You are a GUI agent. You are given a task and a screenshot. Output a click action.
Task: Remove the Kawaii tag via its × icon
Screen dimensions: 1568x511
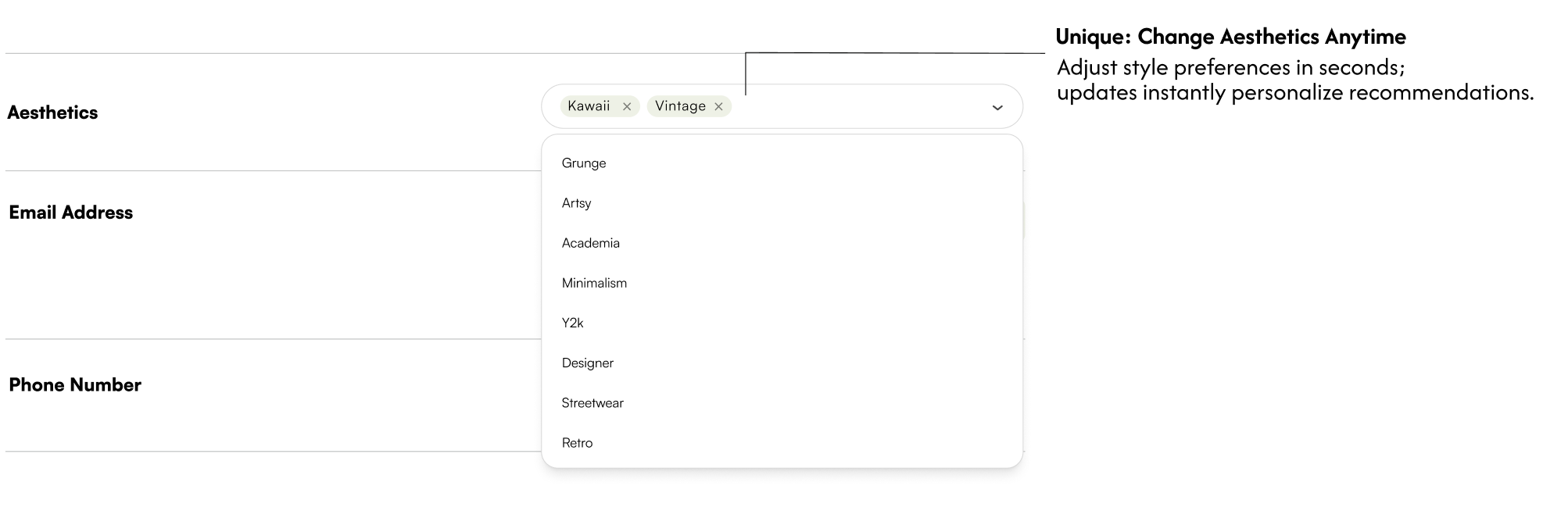point(627,105)
